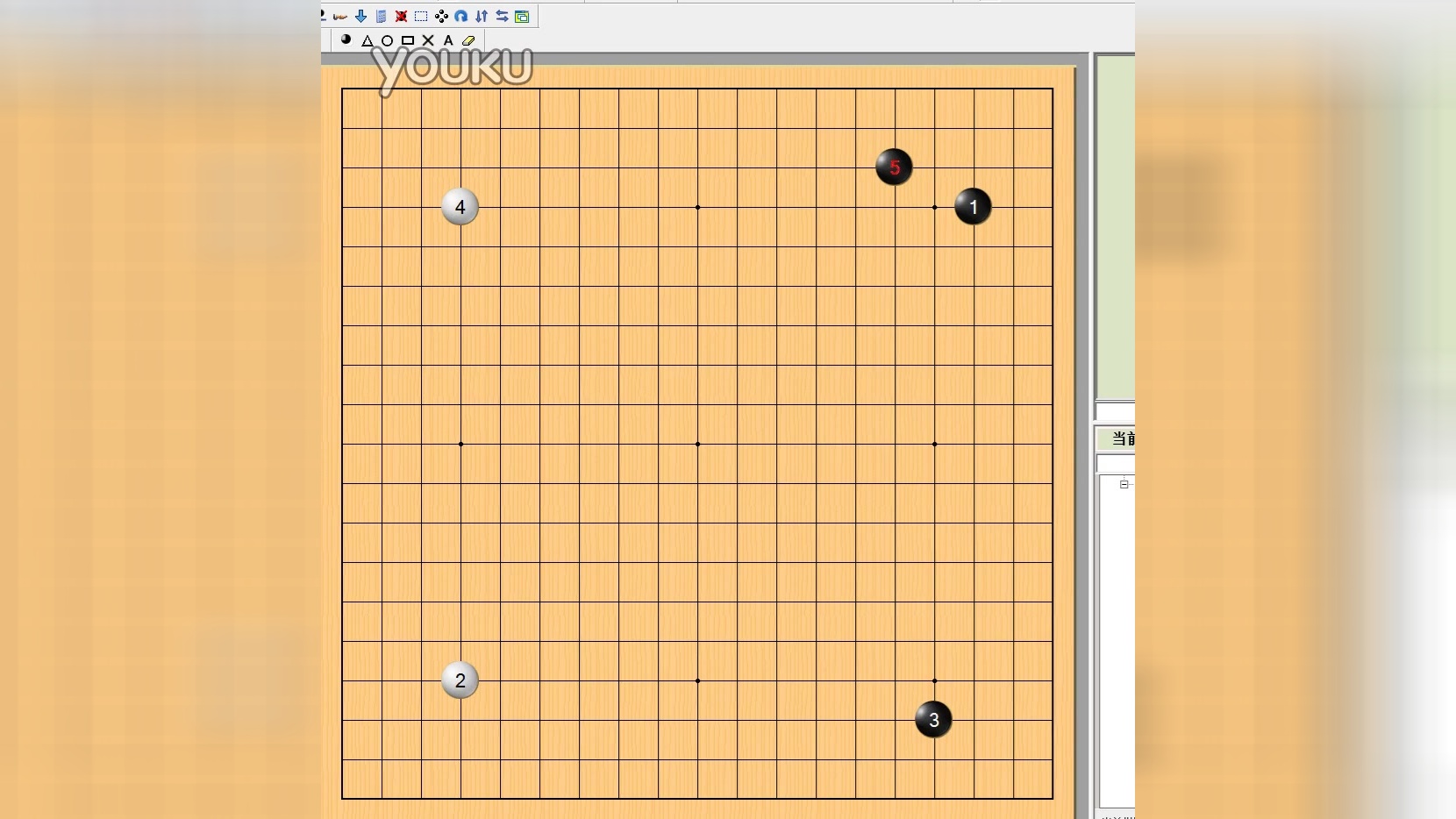Viewport: 1456px width, 819px height.
Task: Click the blue curved rotate arrow icon
Action: [x=461, y=16]
